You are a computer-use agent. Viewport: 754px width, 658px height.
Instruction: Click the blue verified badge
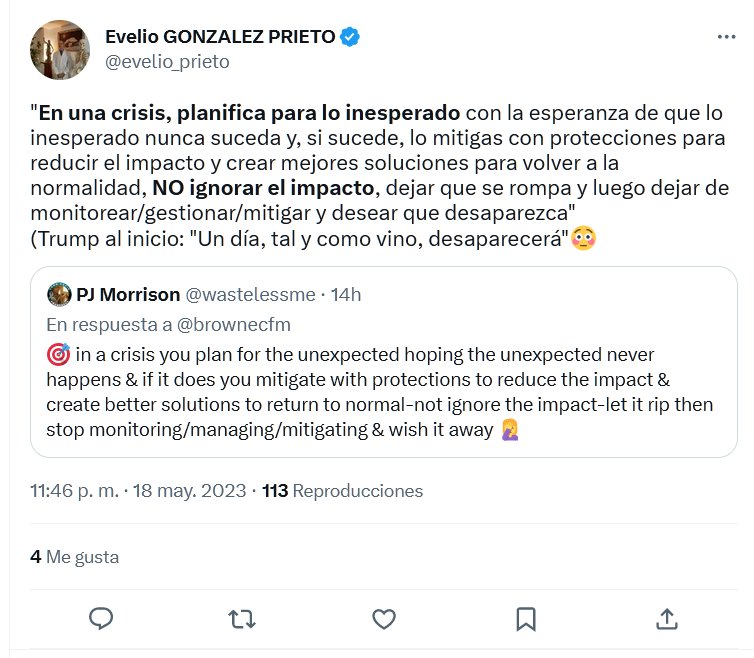(351, 38)
